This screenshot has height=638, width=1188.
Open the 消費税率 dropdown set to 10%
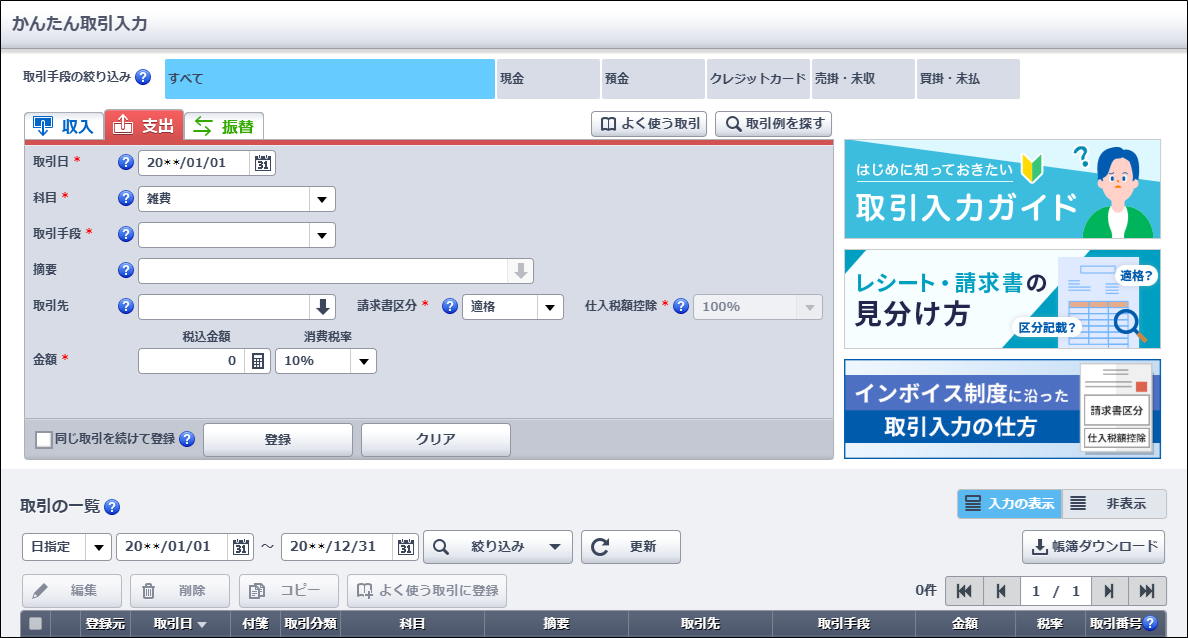[x=363, y=361]
